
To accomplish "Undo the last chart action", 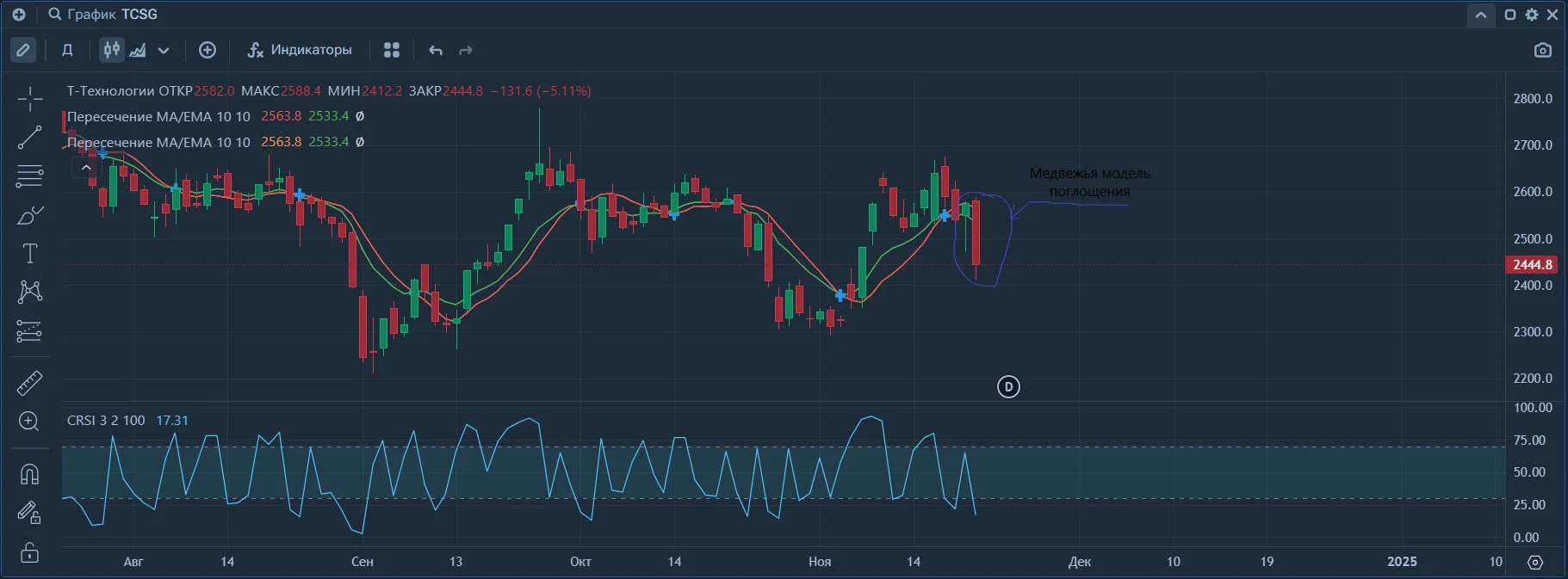I will coord(436,50).
